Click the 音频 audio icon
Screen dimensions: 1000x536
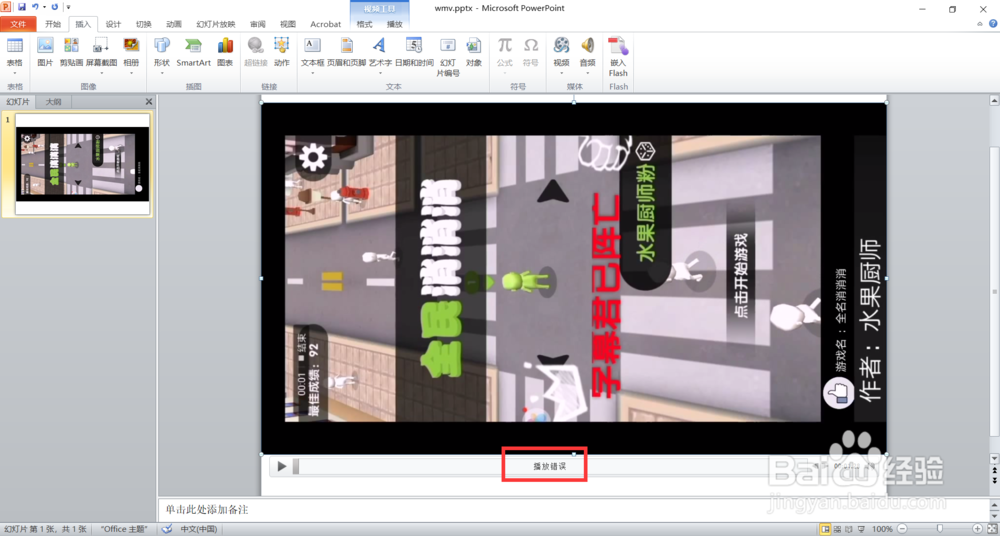point(587,46)
